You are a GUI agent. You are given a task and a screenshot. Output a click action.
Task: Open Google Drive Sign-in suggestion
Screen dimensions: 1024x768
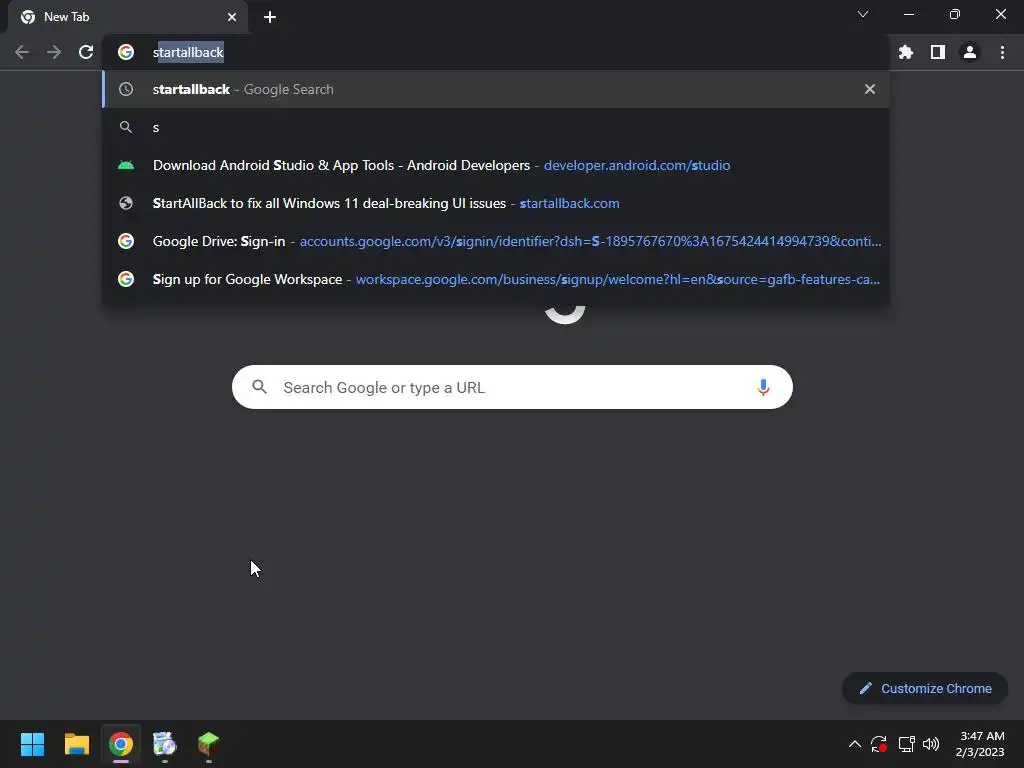pyautogui.click(x=496, y=241)
